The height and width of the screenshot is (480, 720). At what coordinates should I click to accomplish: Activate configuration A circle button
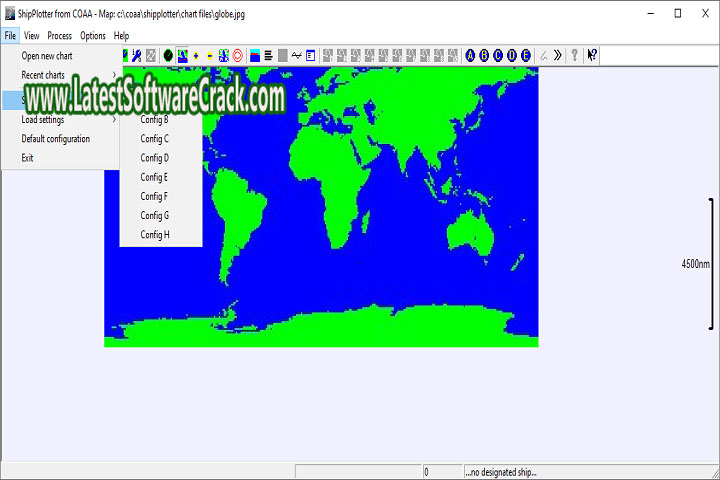point(470,56)
